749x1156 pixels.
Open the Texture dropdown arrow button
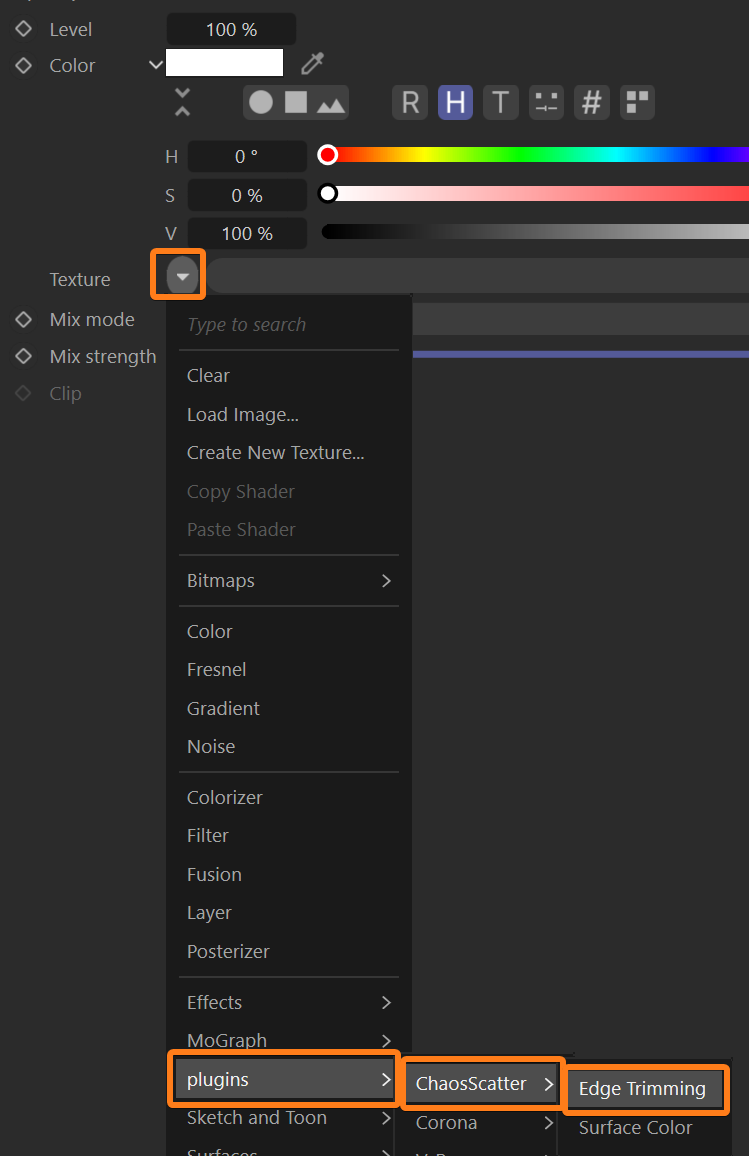tap(182, 276)
